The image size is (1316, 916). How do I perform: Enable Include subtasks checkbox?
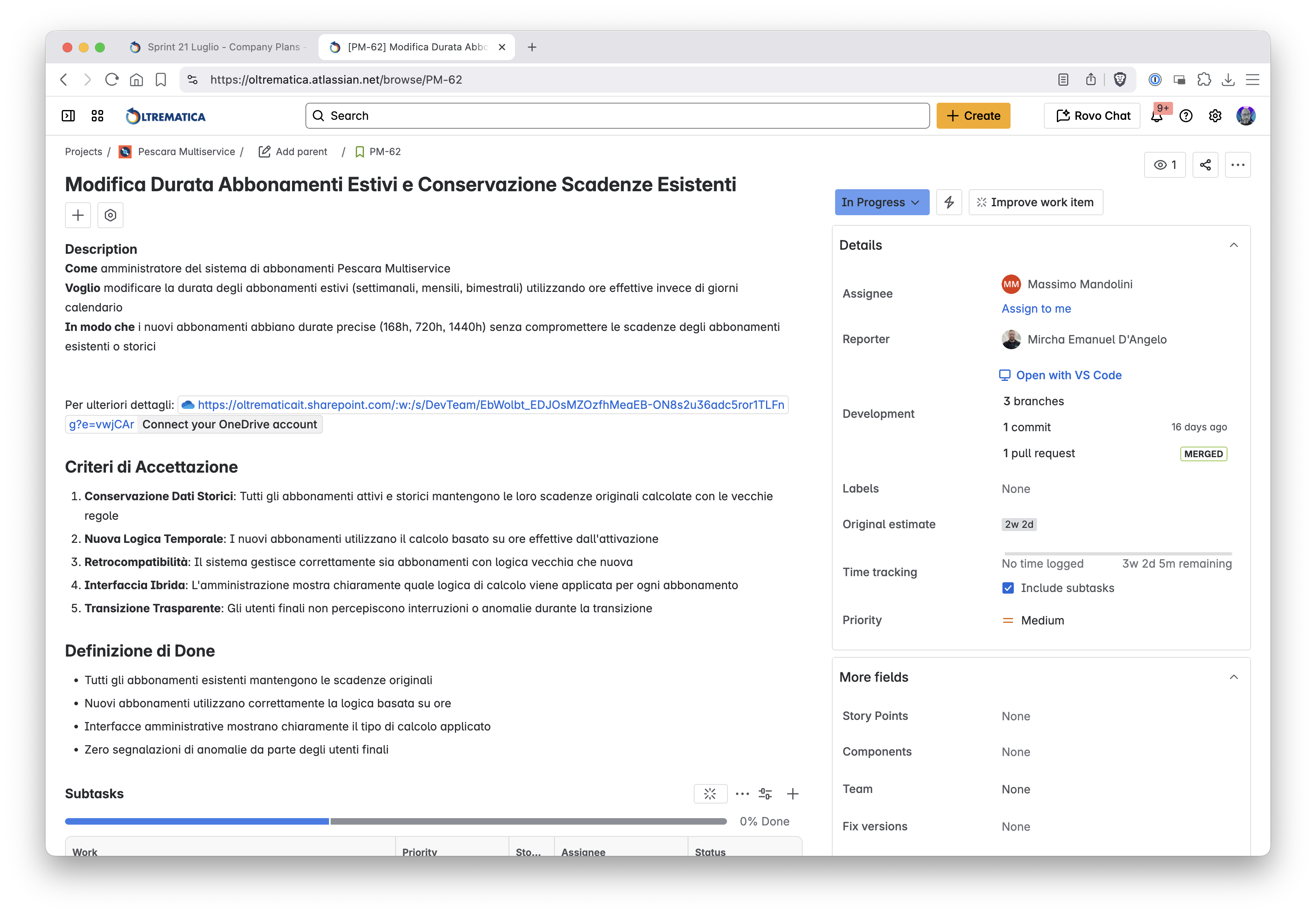coord(1008,588)
